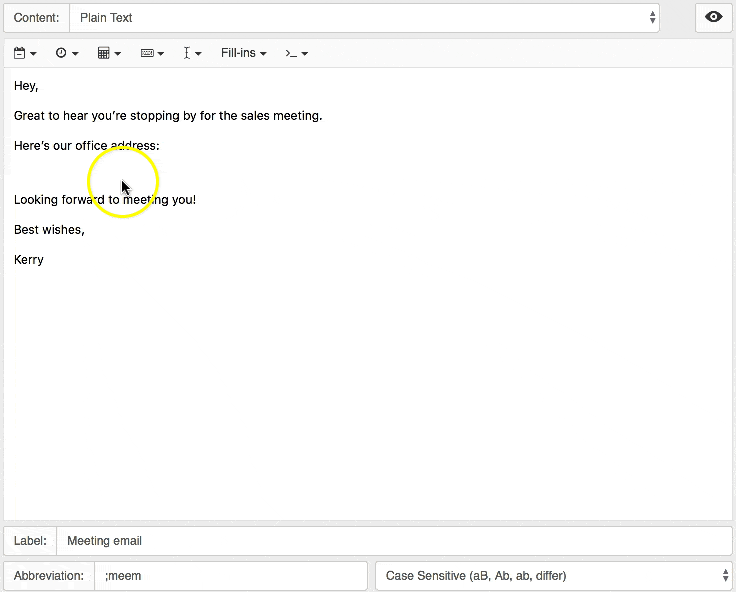Click the 'Content:' label
This screenshot has width=736, height=592.
[x=37, y=18]
